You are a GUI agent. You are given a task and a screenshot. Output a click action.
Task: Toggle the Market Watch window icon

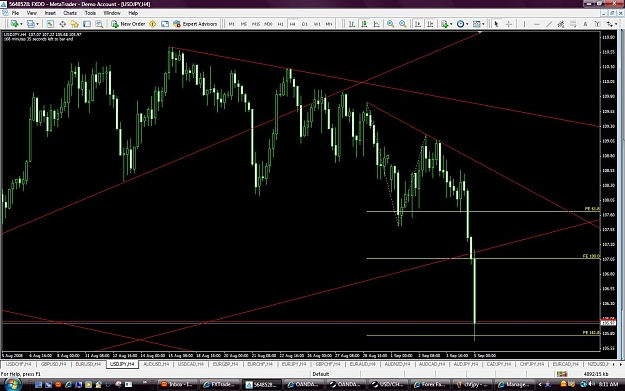(x=50, y=24)
